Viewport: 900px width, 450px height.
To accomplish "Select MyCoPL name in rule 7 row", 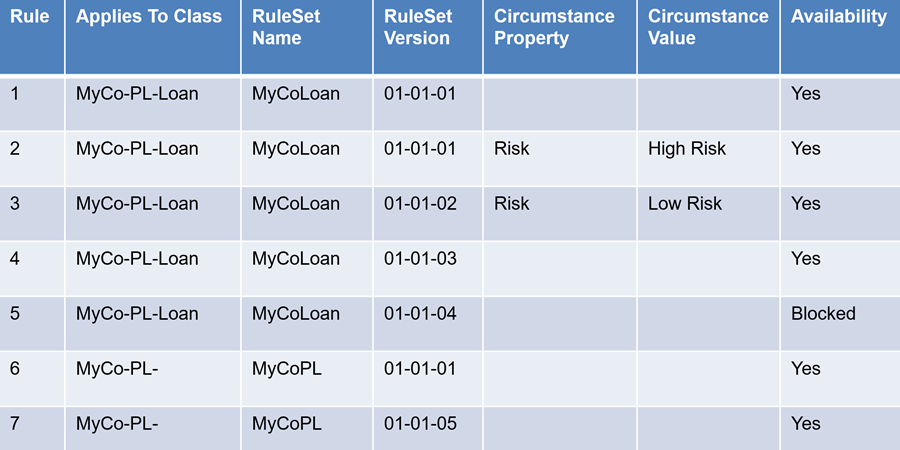I will pos(287,424).
